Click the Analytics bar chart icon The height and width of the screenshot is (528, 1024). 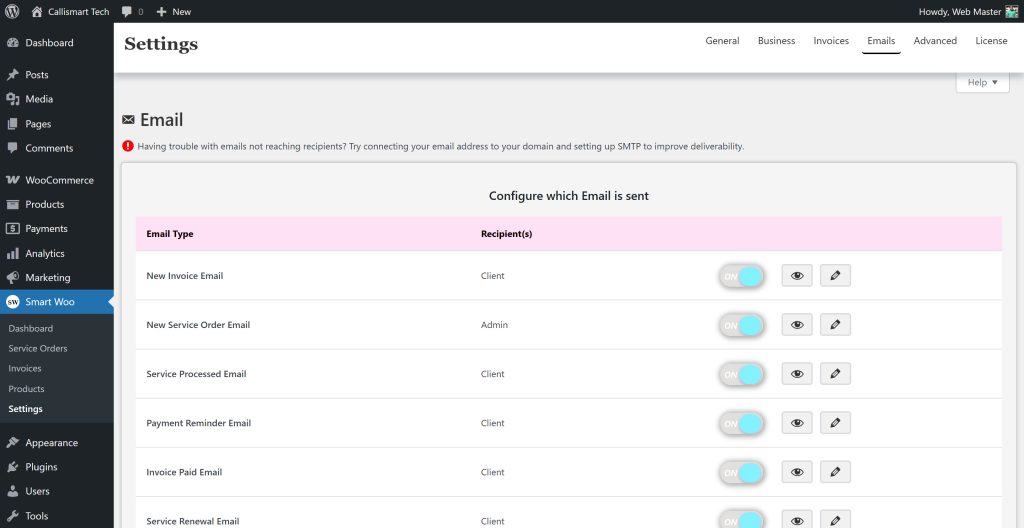coord(12,253)
